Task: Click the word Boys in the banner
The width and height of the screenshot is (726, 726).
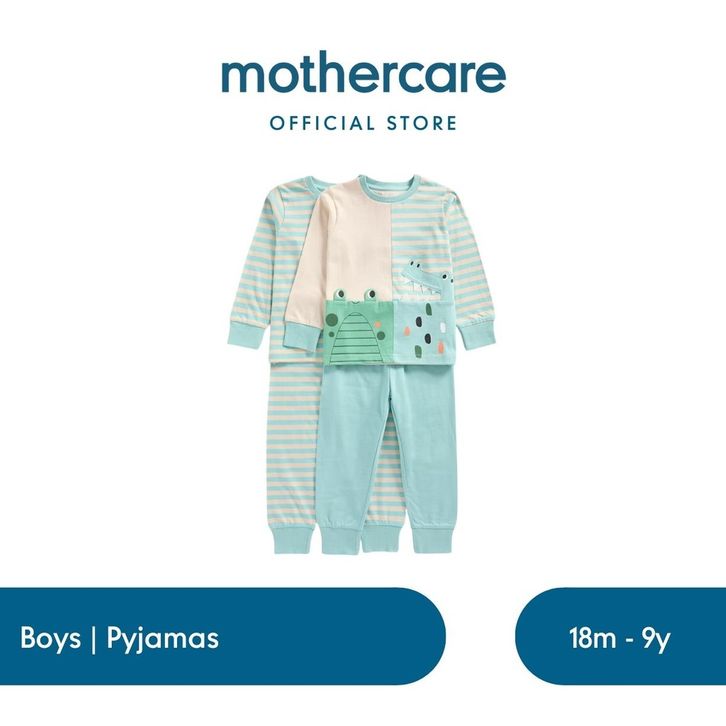Action: (x=50, y=638)
